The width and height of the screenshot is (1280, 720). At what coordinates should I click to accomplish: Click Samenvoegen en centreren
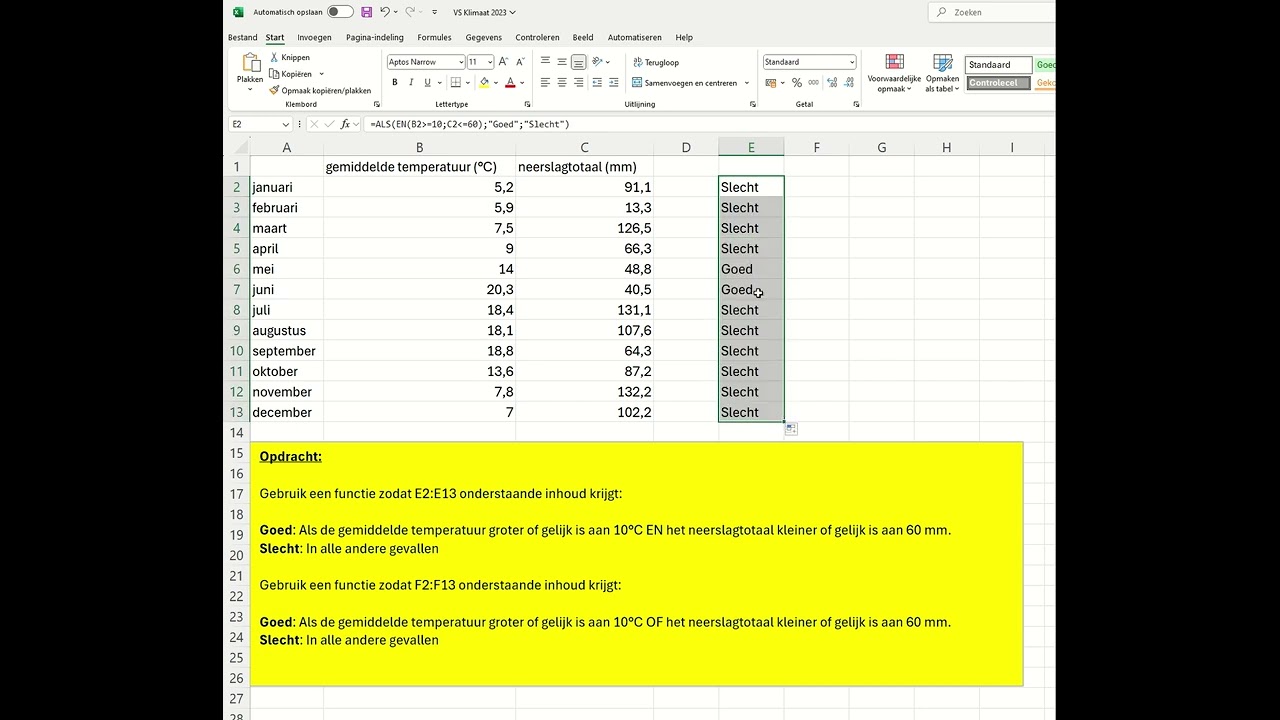(685, 83)
